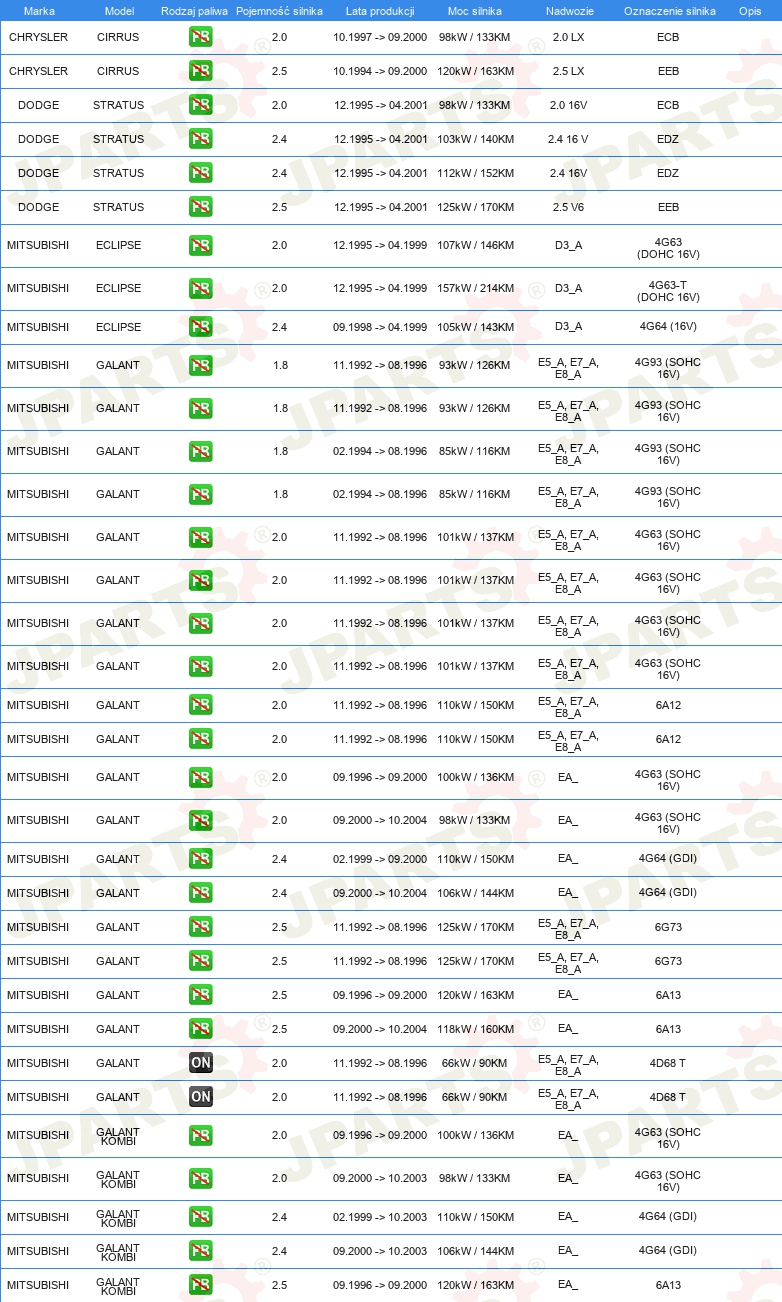Image resolution: width=782 pixels, height=1302 pixels.
Task: Click fuel icon for Galant 2.5 09.1996 -> 09.2000 row
Action: 200,995
